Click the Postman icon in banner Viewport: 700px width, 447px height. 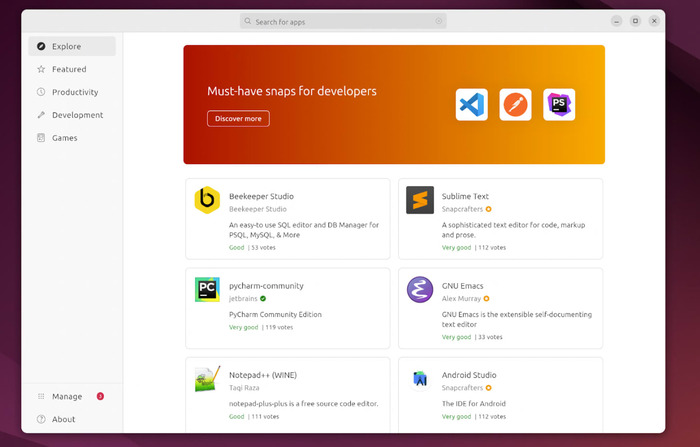pyautogui.click(x=515, y=105)
